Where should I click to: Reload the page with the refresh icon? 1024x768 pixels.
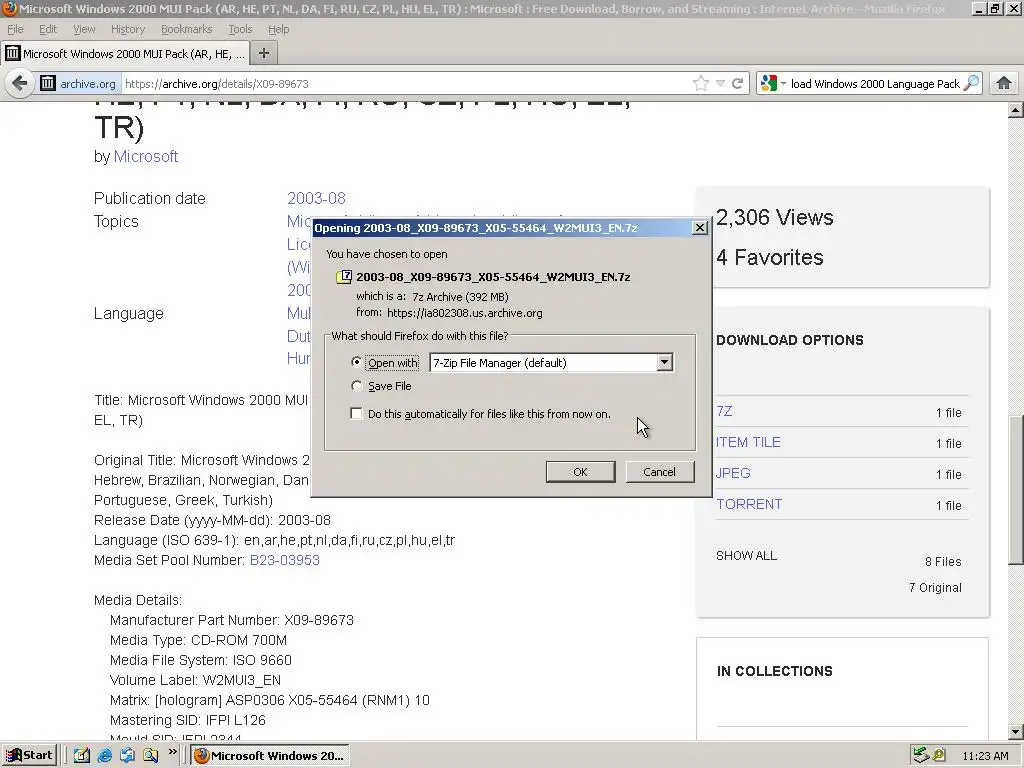738,84
